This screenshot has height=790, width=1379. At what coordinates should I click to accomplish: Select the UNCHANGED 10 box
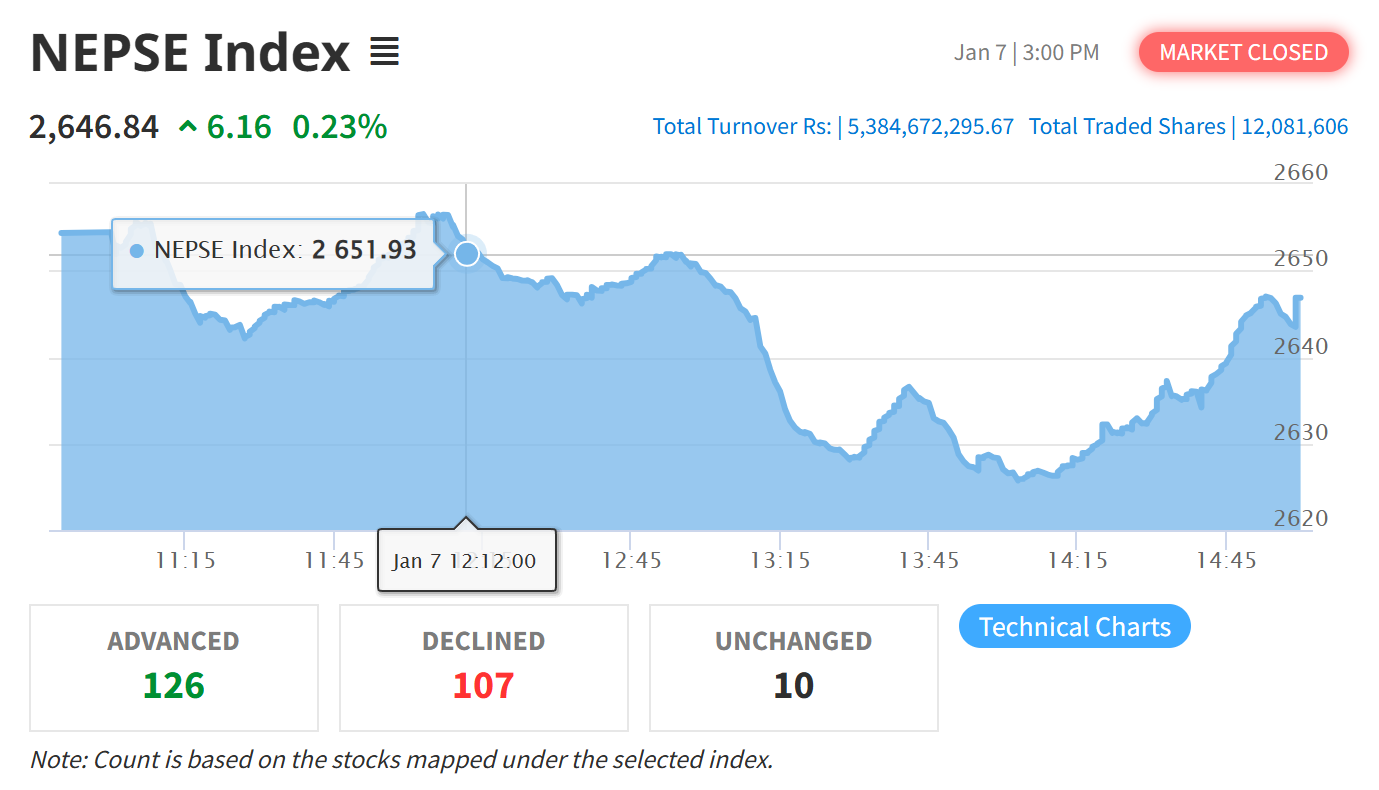(794, 667)
